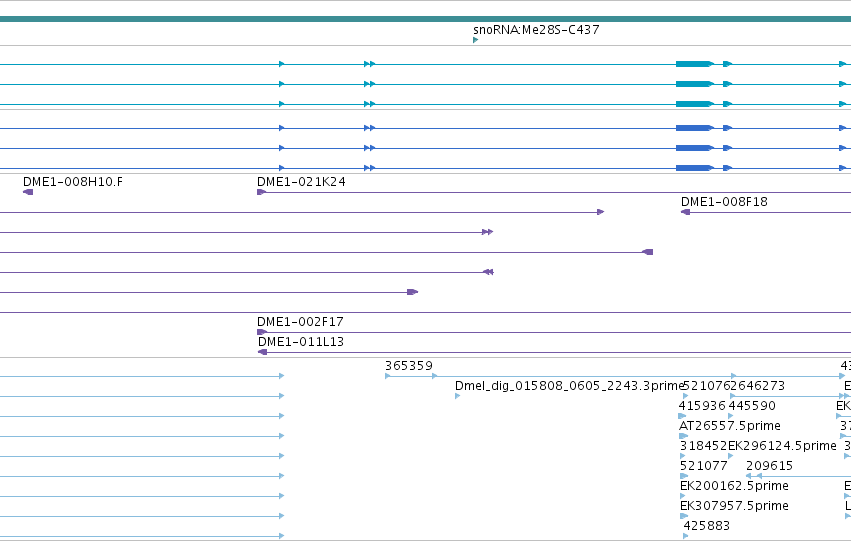
Task: Click the snoRNA:Me28S-C437 feature label
Action: tap(536, 30)
